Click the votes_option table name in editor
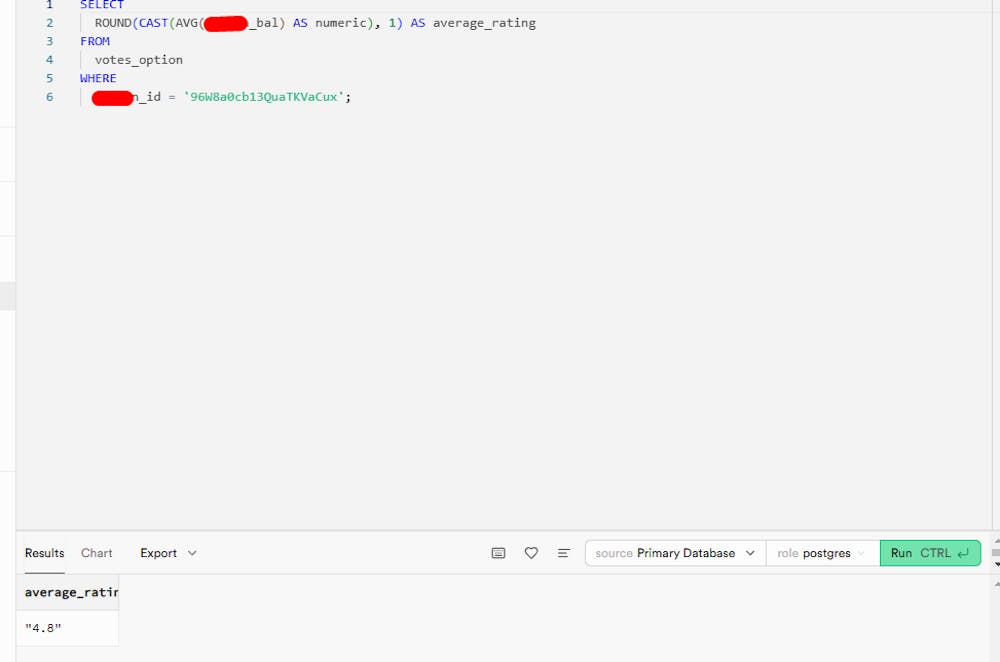1000x662 pixels. [138, 60]
